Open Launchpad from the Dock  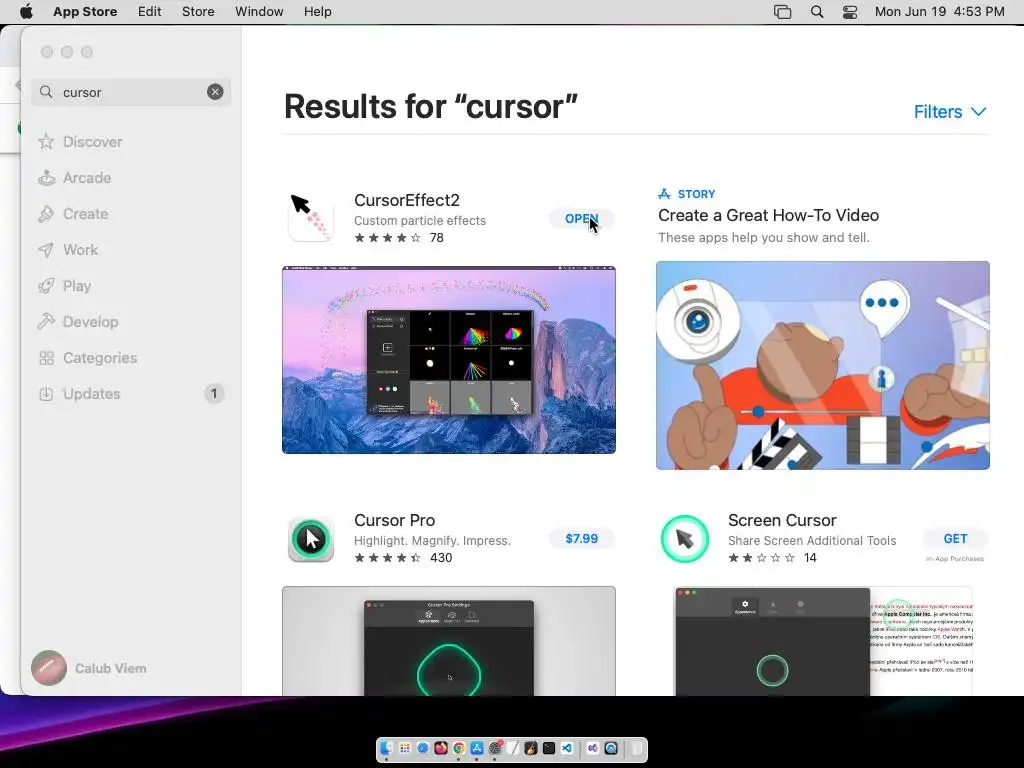click(405, 748)
